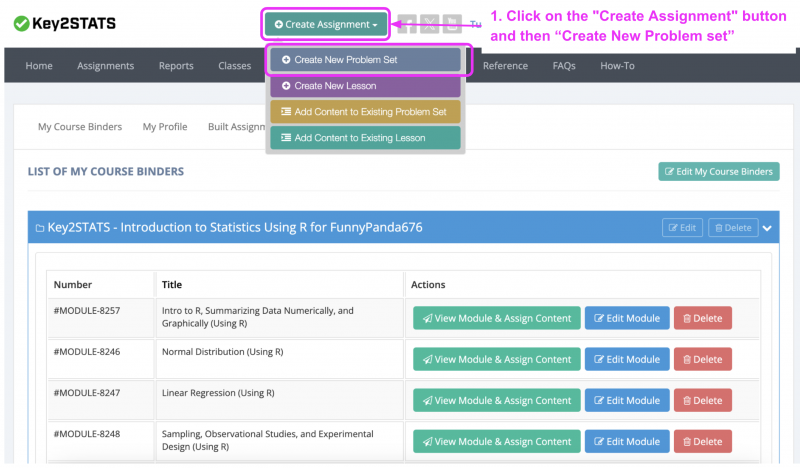Image resolution: width=800 pixels, height=468 pixels.
Task: Edit Module for MODULE-8257
Action: (627, 318)
